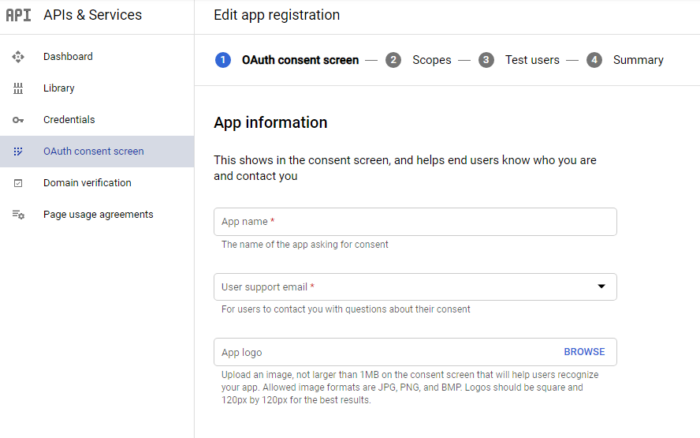Click 'The name of the app asking for consent' hint
700x438 pixels.
click(304, 245)
